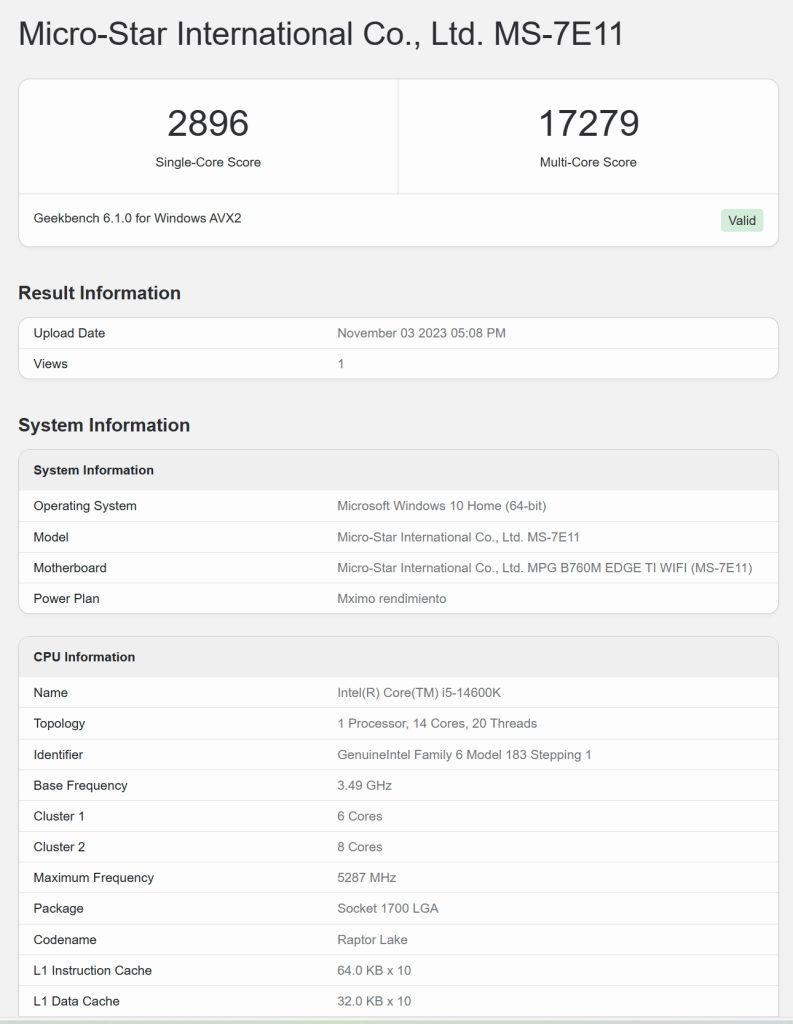Viewport: 793px width, 1024px height.
Task: Click the Geekbench 6.1.0 for Windows AVX2 text
Action: point(137,218)
